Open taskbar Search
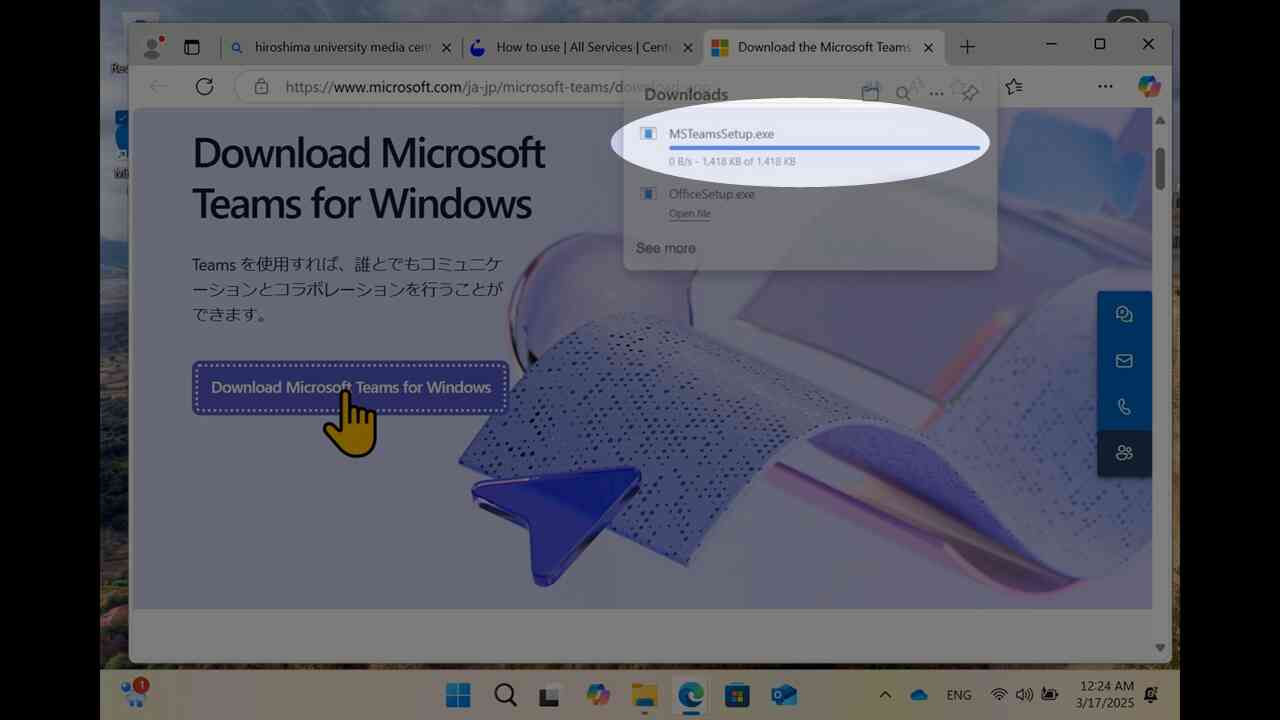1280x720 pixels. click(x=505, y=695)
